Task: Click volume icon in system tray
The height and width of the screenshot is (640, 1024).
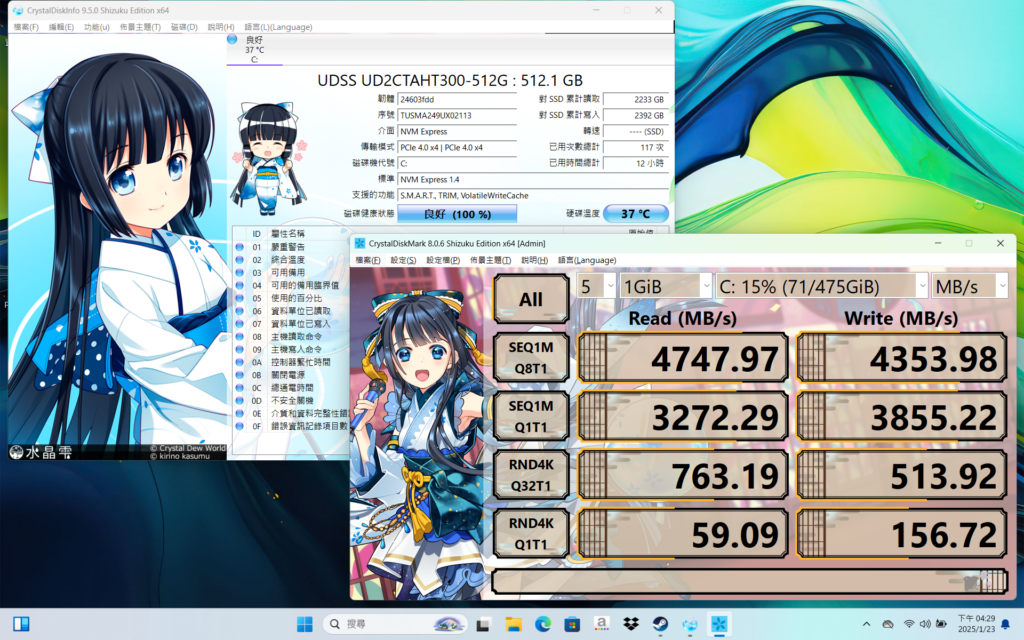Action: click(x=925, y=624)
